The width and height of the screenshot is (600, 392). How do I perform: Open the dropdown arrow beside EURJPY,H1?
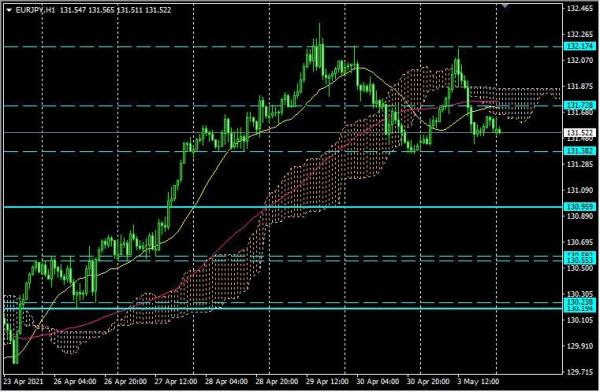click(x=9, y=10)
